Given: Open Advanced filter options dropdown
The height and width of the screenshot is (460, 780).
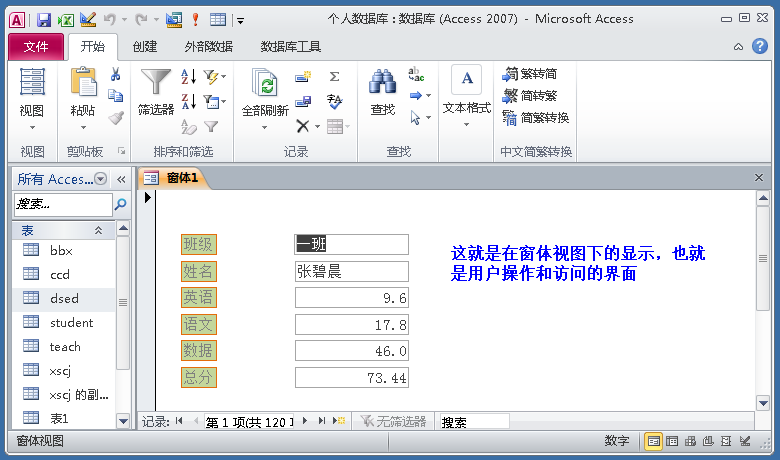Looking at the screenshot, I should pyautogui.click(x=215, y=101).
